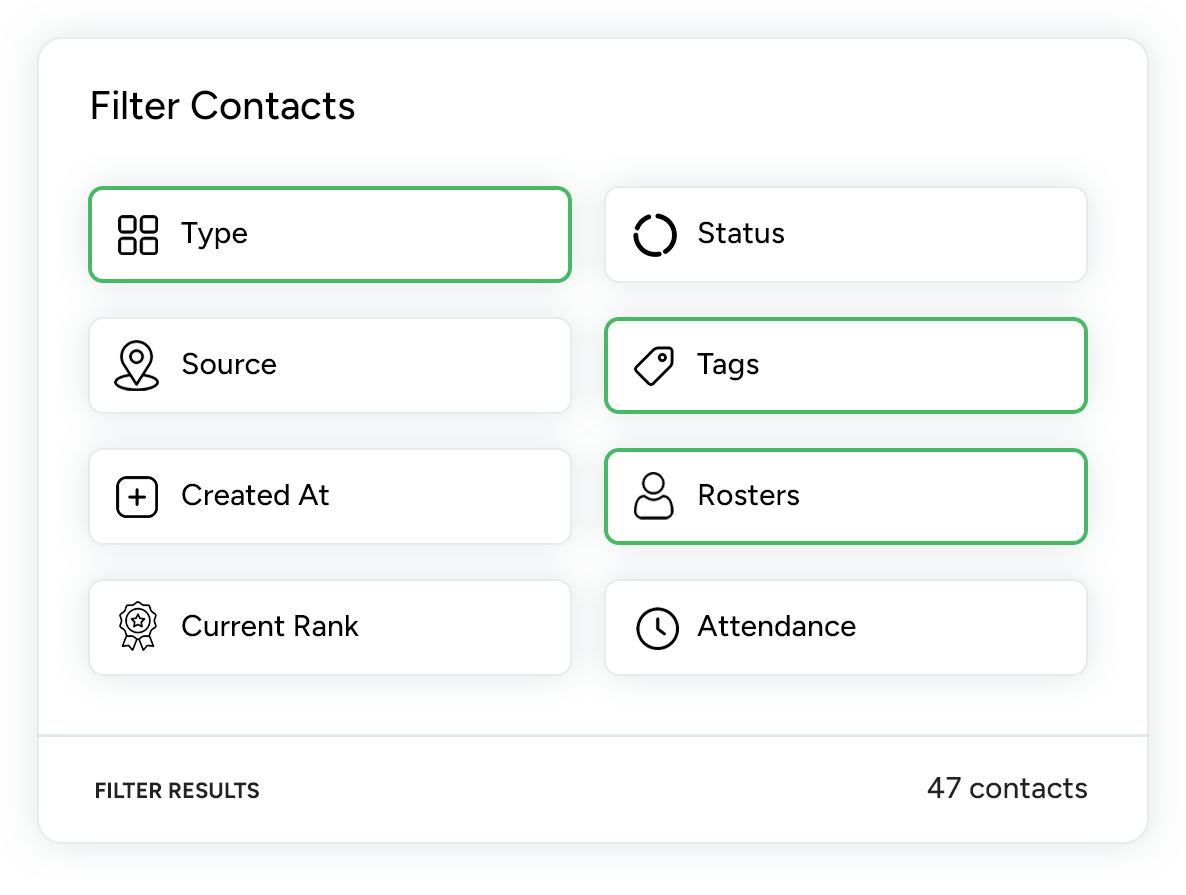Click the 47 contacts result count

[x=1006, y=789]
